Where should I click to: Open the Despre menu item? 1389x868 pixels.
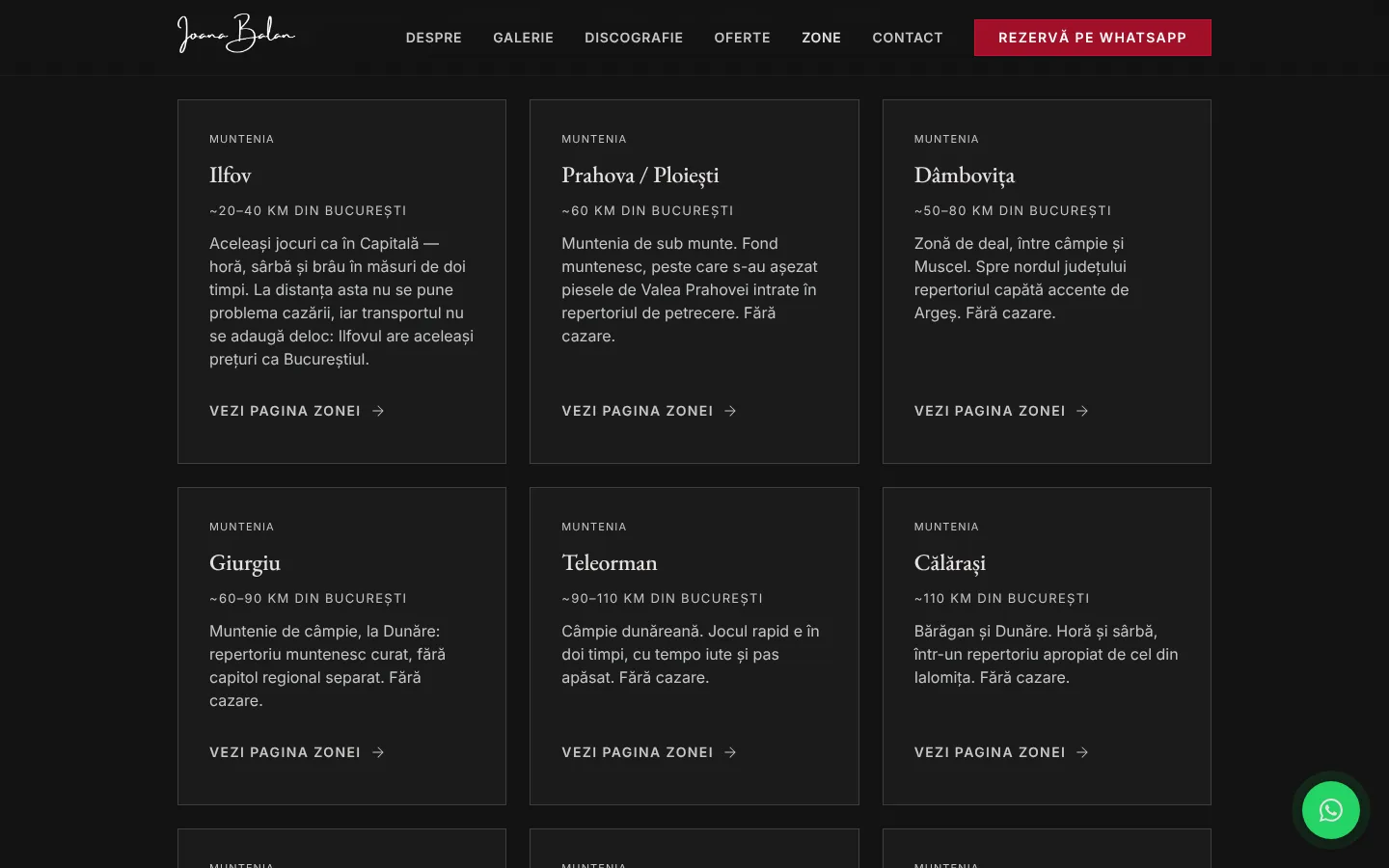(x=434, y=38)
